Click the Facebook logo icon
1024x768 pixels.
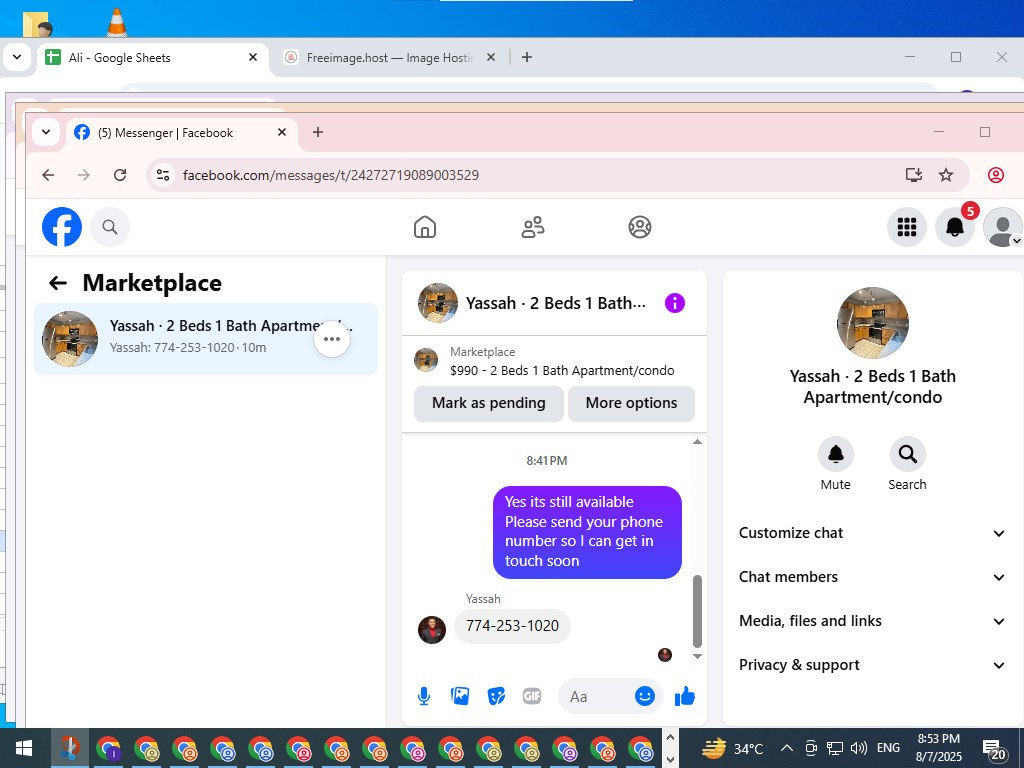click(x=62, y=227)
